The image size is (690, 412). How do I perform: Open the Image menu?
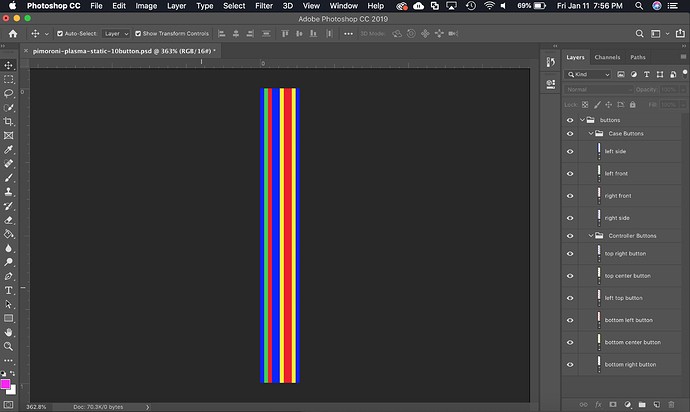point(146,6)
